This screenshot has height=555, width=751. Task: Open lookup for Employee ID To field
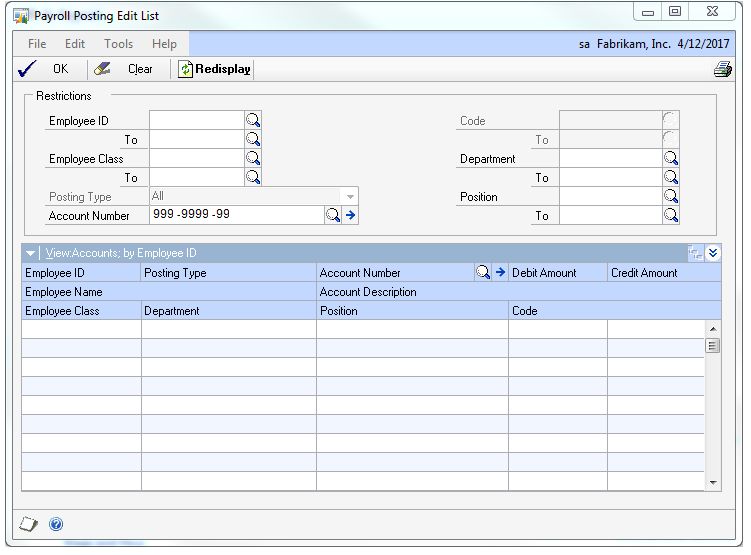tap(253, 139)
